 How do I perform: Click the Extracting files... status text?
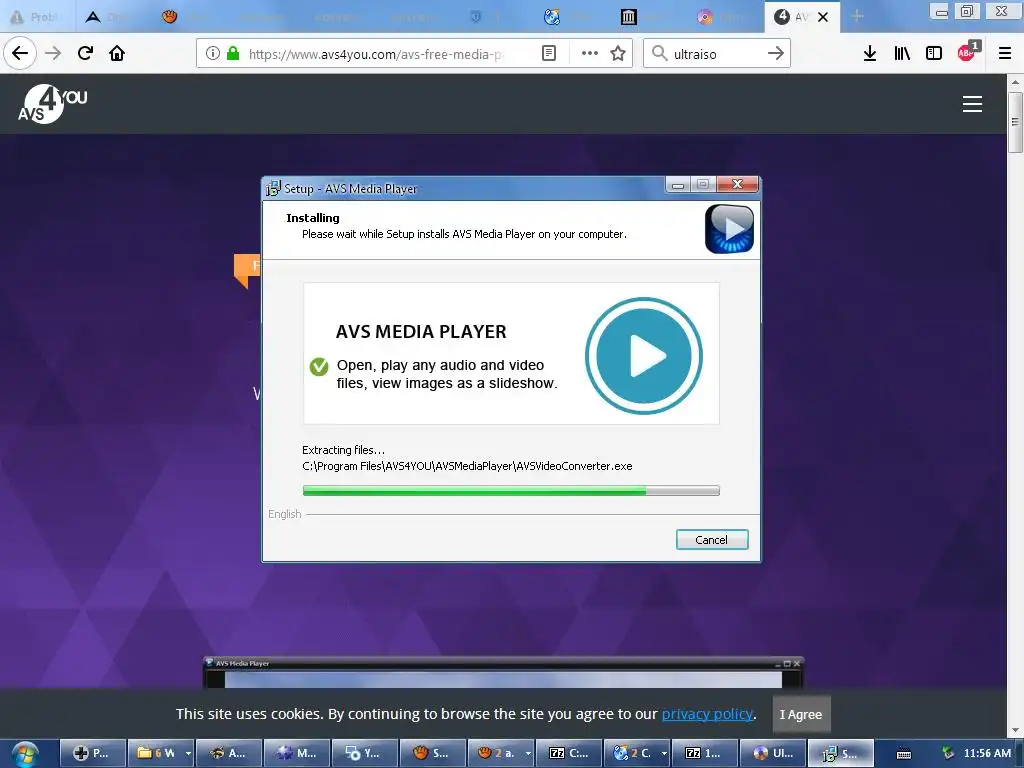tap(344, 450)
